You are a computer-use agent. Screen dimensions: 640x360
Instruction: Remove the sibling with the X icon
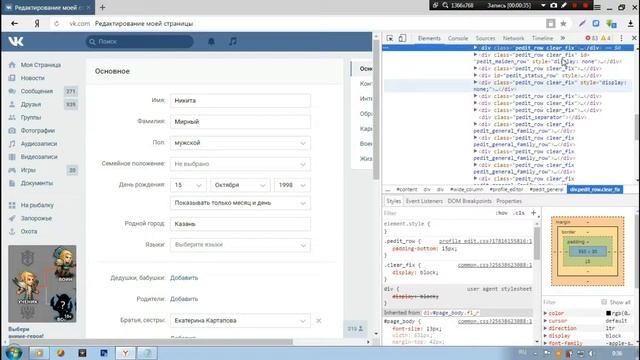[319, 320]
